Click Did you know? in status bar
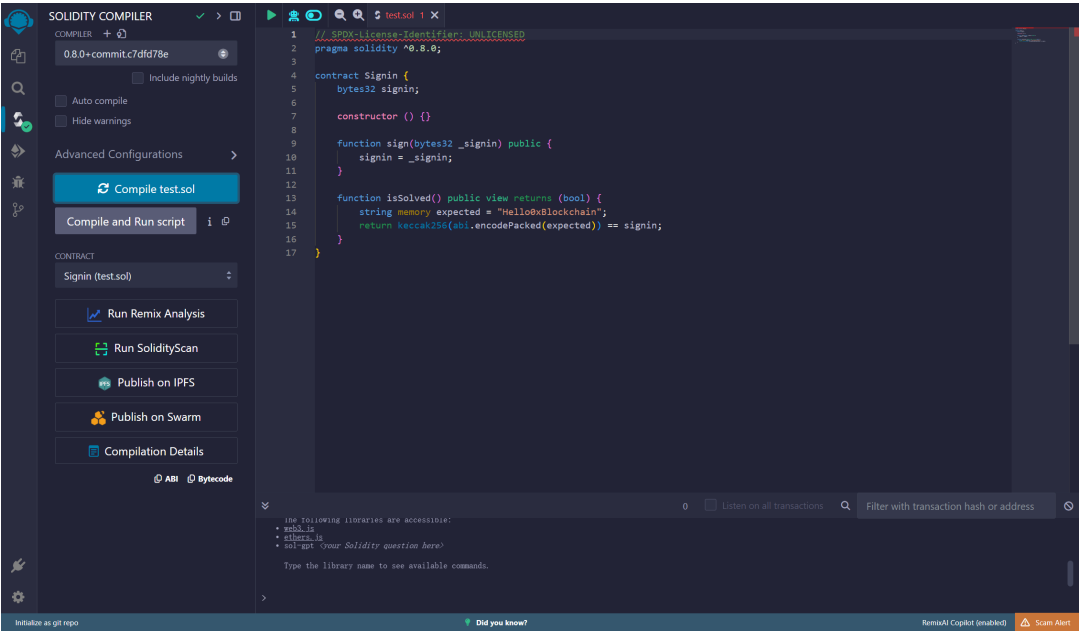 (496, 623)
